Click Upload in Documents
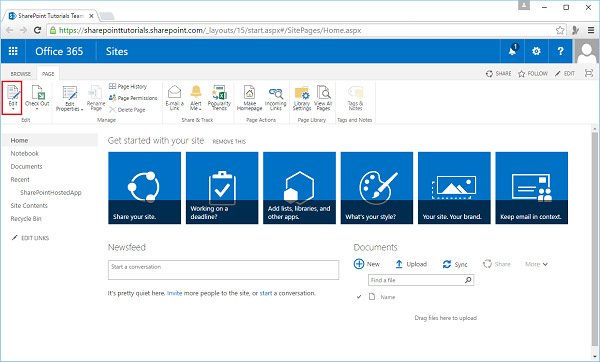 pyautogui.click(x=411, y=264)
